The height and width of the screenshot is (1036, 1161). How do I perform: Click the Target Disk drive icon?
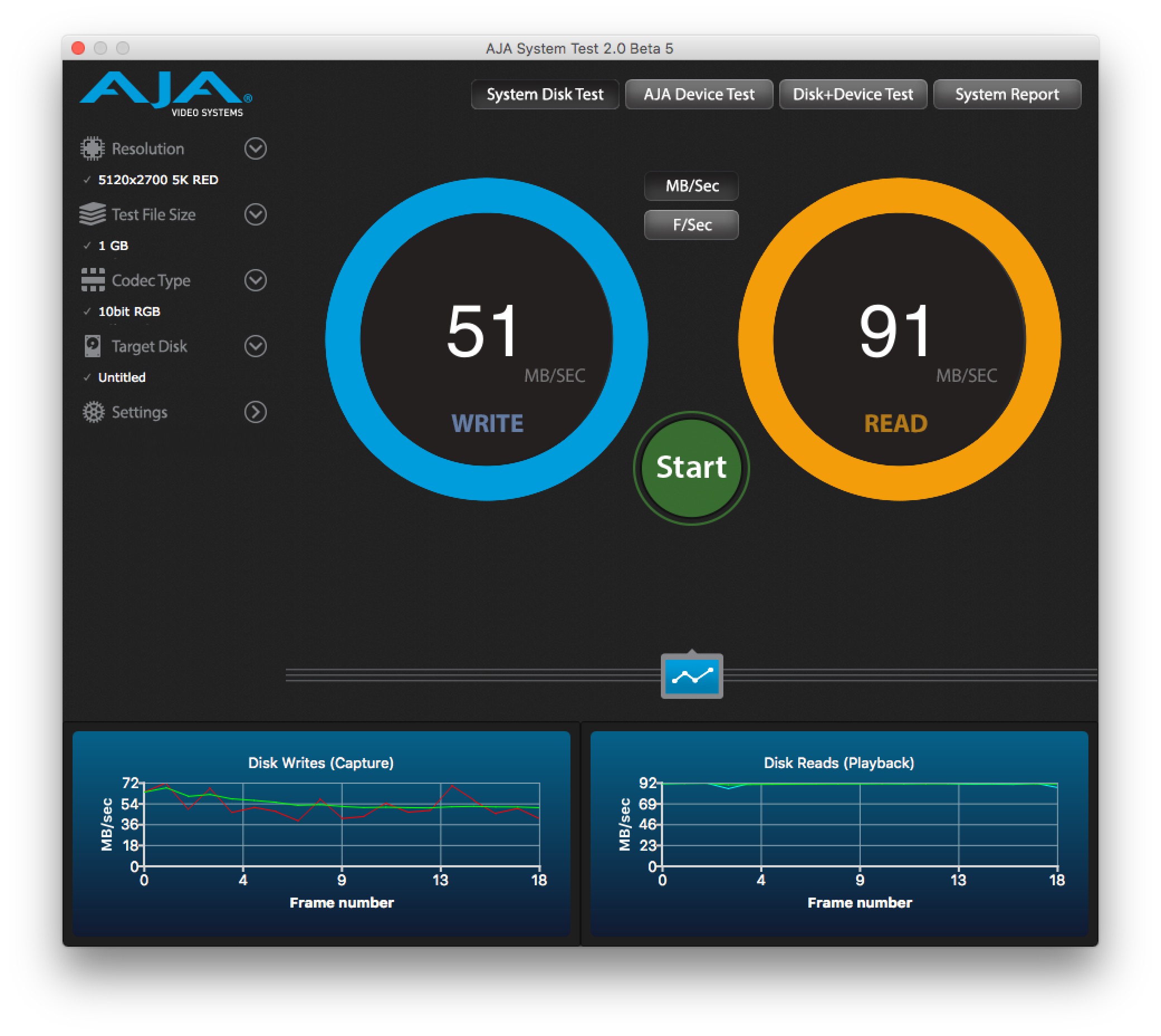(x=92, y=346)
